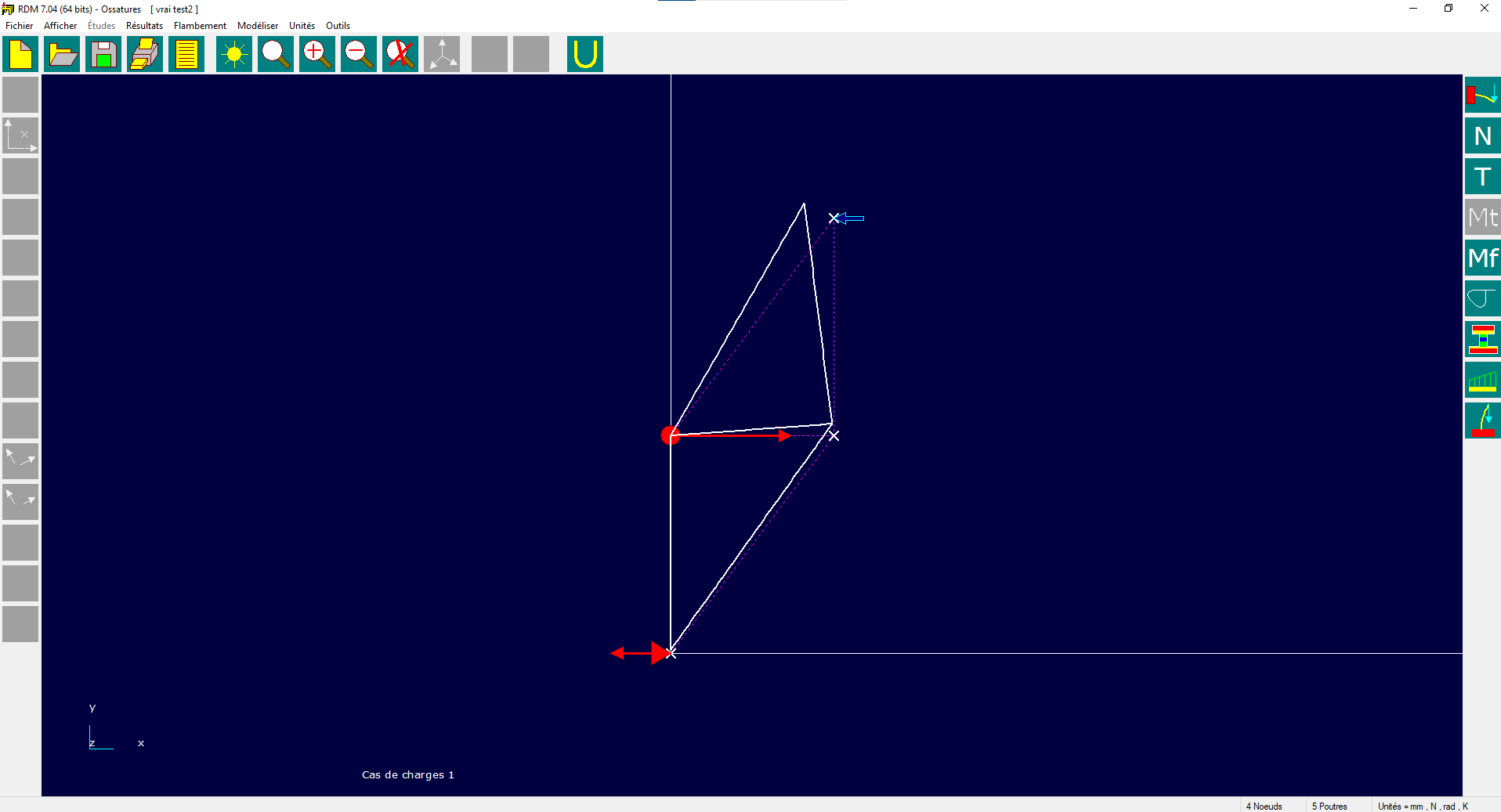Open the Flambement menu
The height and width of the screenshot is (812, 1501).
200,26
